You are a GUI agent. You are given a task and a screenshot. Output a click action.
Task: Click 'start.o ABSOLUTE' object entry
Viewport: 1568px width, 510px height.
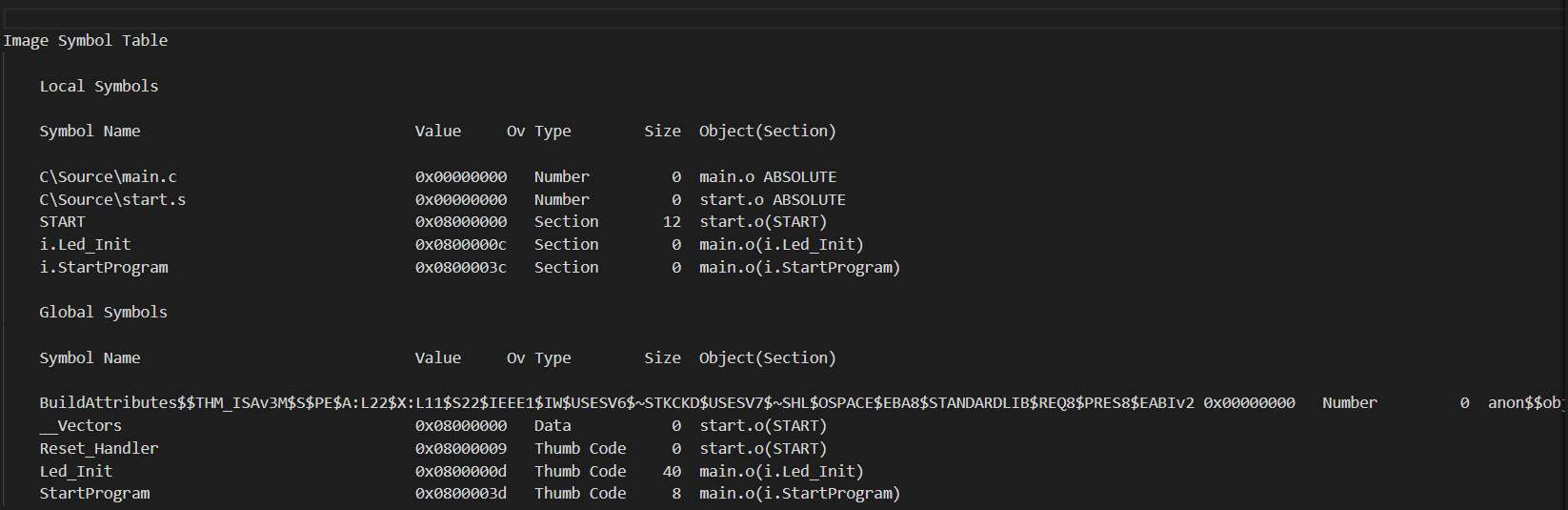click(x=773, y=199)
